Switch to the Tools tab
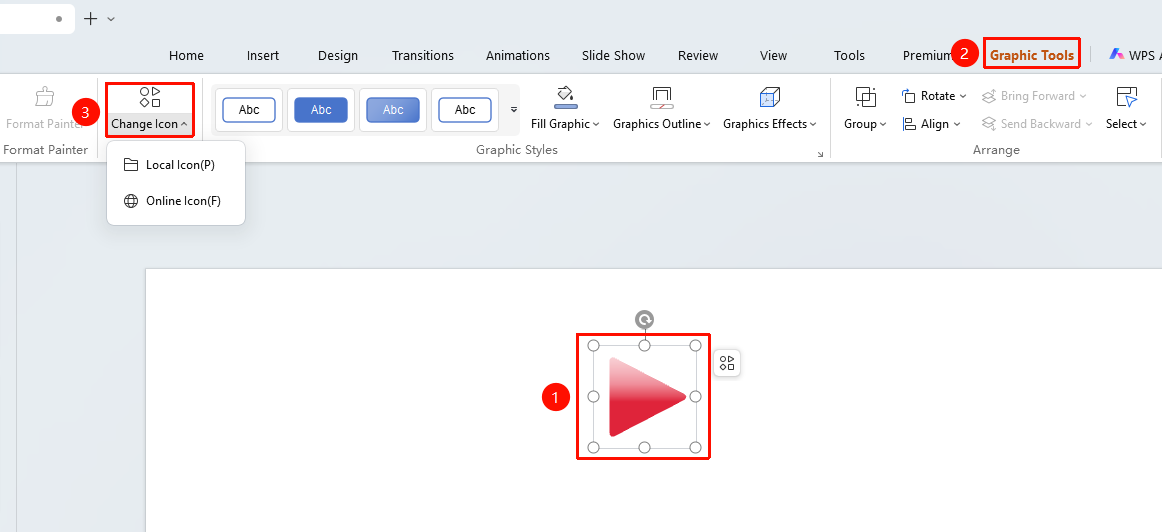The height and width of the screenshot is (532, 1162). 849,56
